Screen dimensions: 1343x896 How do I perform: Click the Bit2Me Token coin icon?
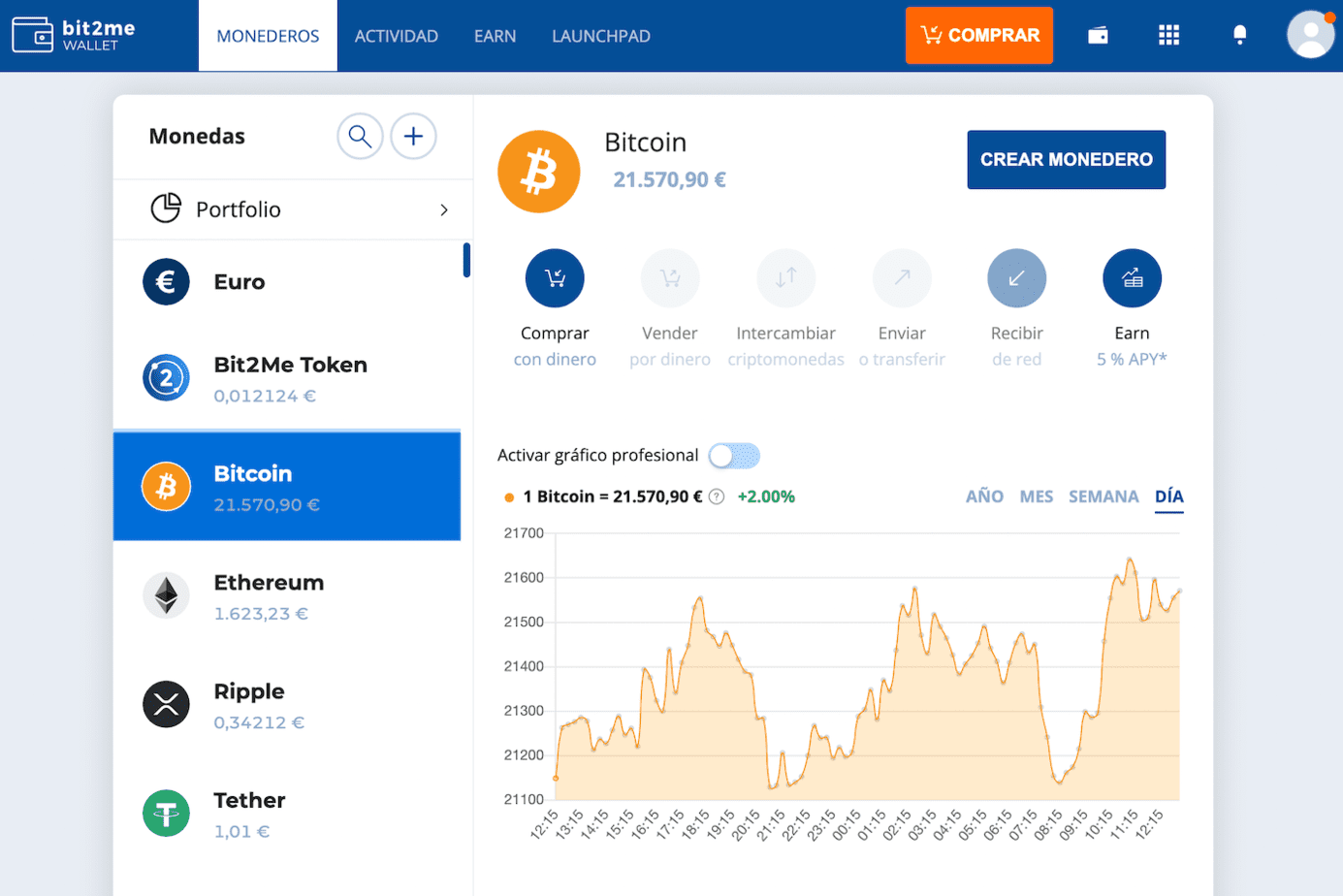pyautogui.click(x=166, y=377)
